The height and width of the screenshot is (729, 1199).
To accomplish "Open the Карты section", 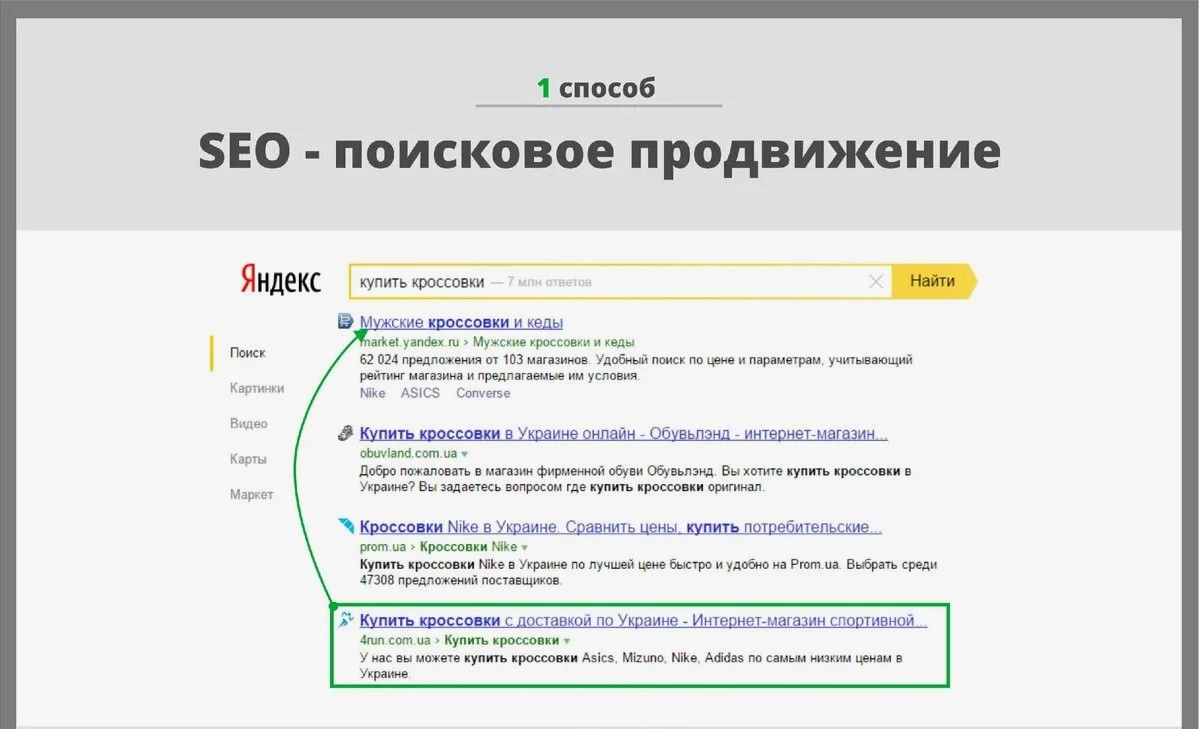I will pos(249,459).
